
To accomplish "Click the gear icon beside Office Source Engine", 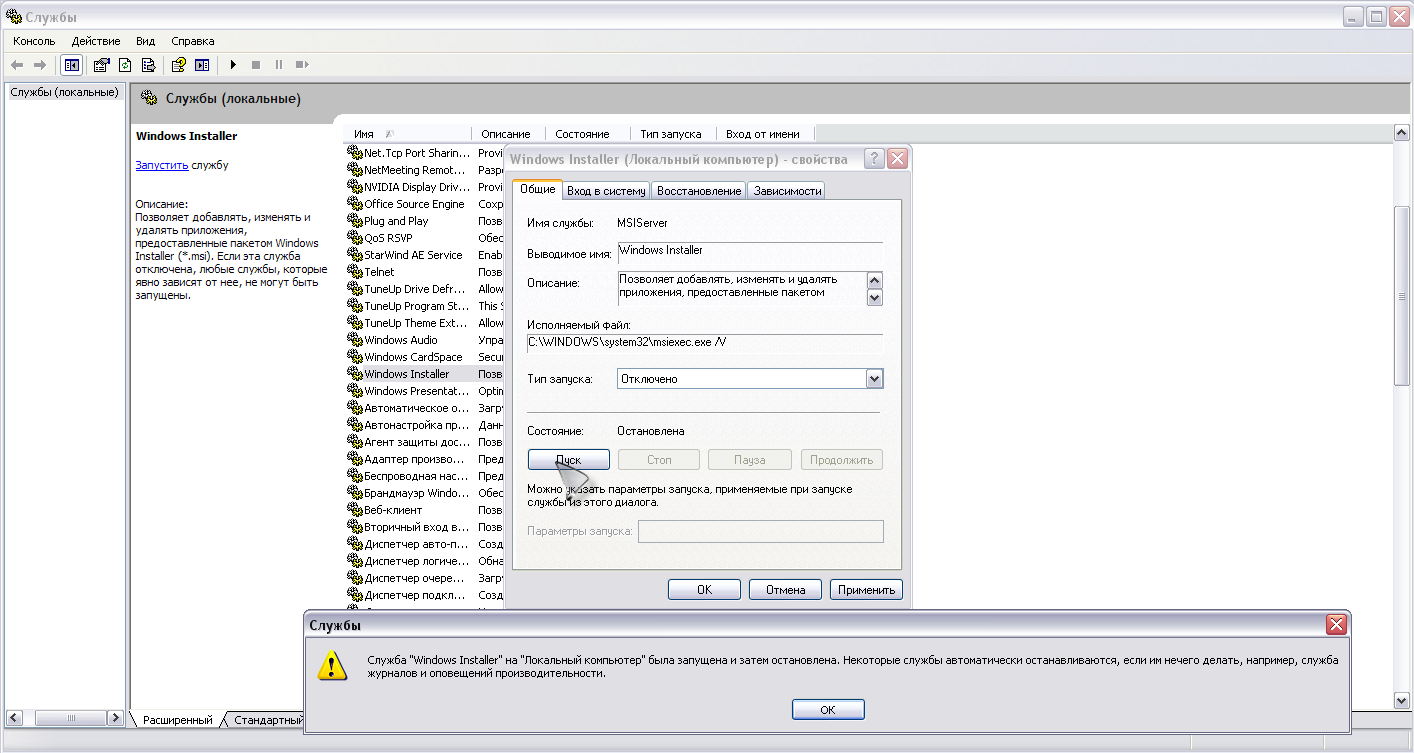I will click(x=354, y=204).
